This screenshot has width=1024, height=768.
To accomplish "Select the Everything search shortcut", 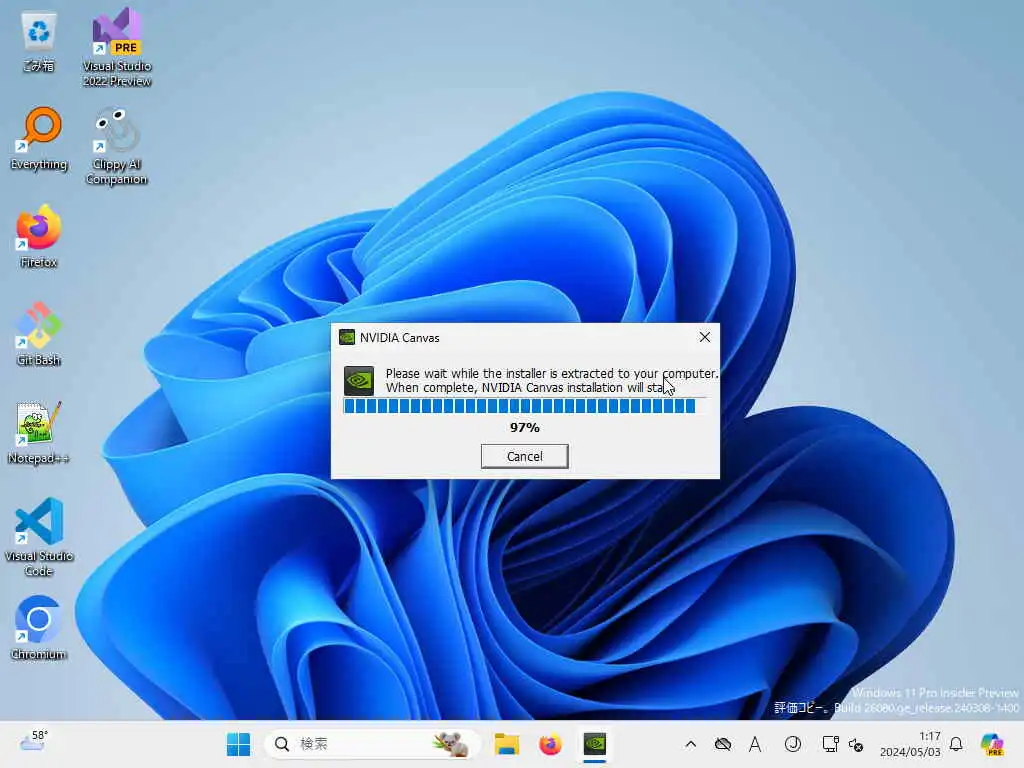I will (39, 139).
